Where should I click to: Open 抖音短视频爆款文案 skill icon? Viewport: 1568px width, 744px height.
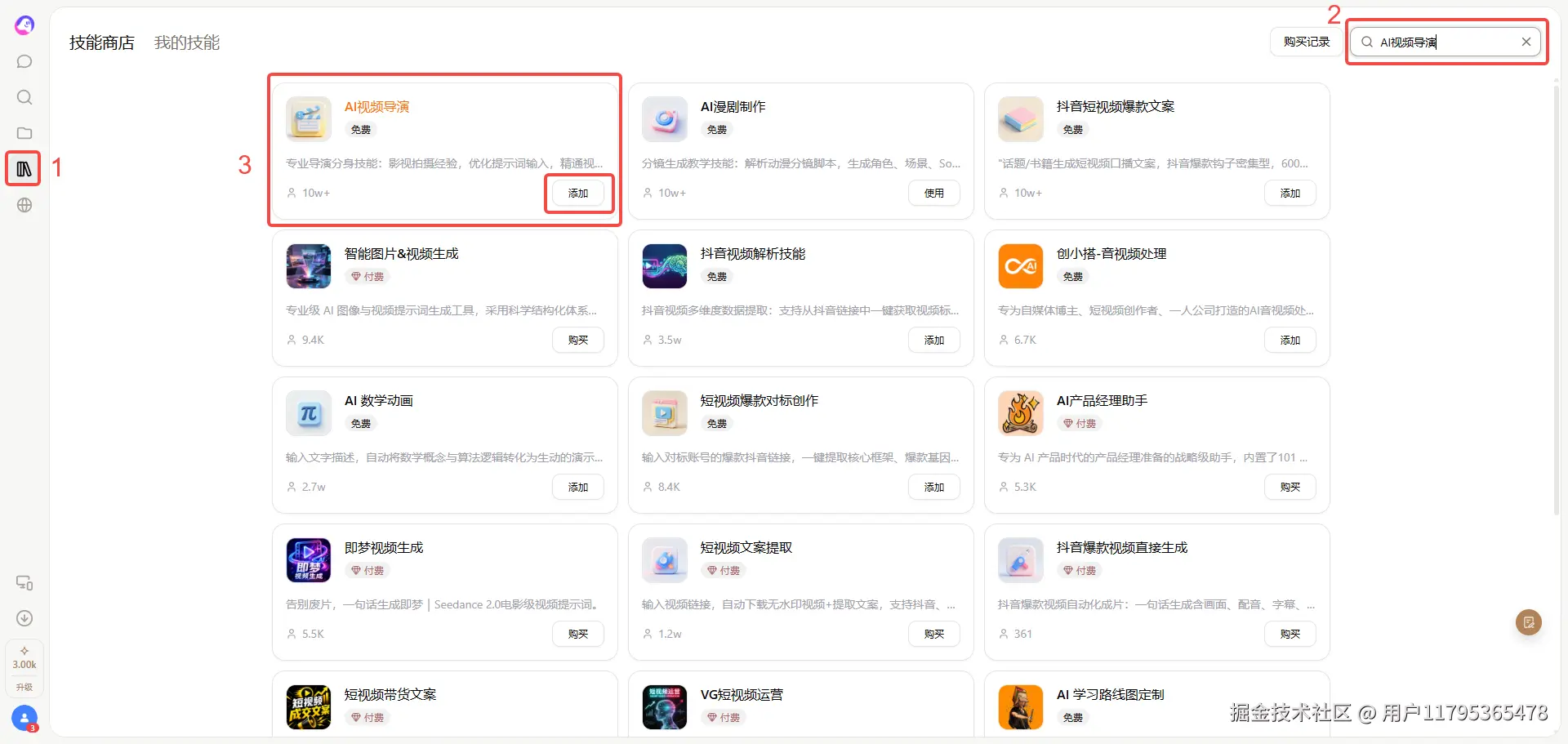(x=1021, y=119)
